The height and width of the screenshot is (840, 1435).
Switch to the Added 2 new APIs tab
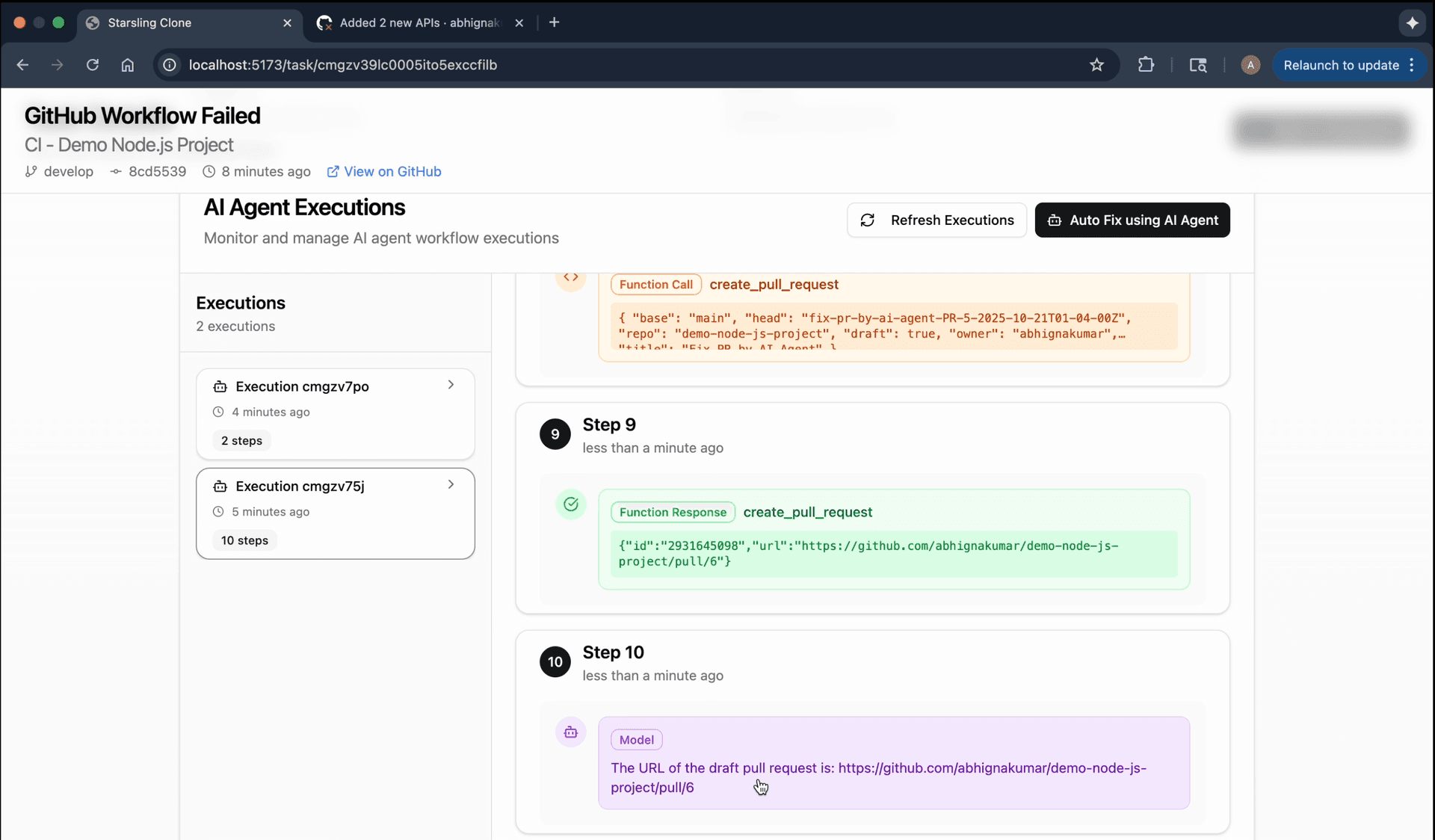[x=419, y=22]
